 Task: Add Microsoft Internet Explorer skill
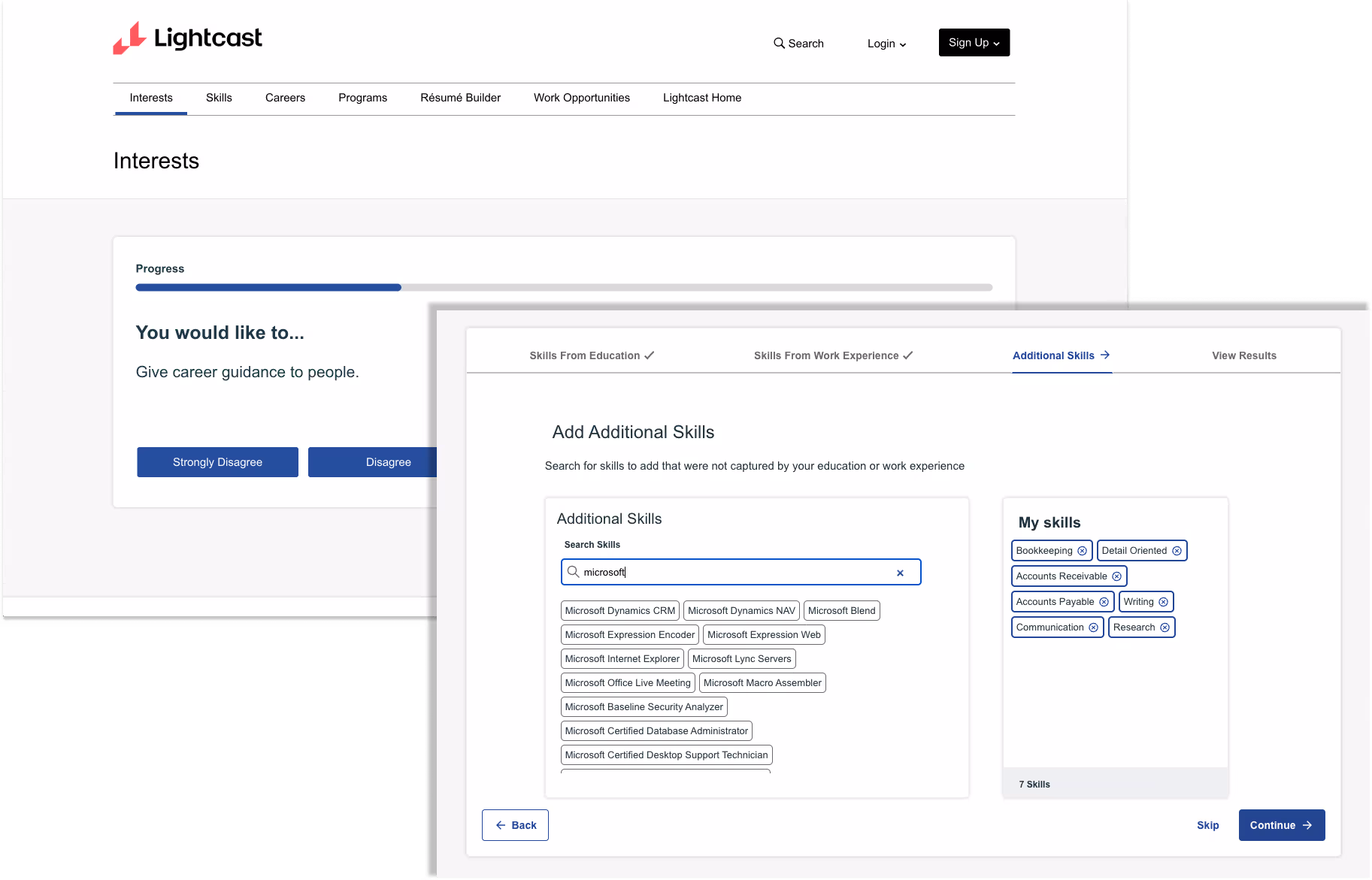pos(622,659)
